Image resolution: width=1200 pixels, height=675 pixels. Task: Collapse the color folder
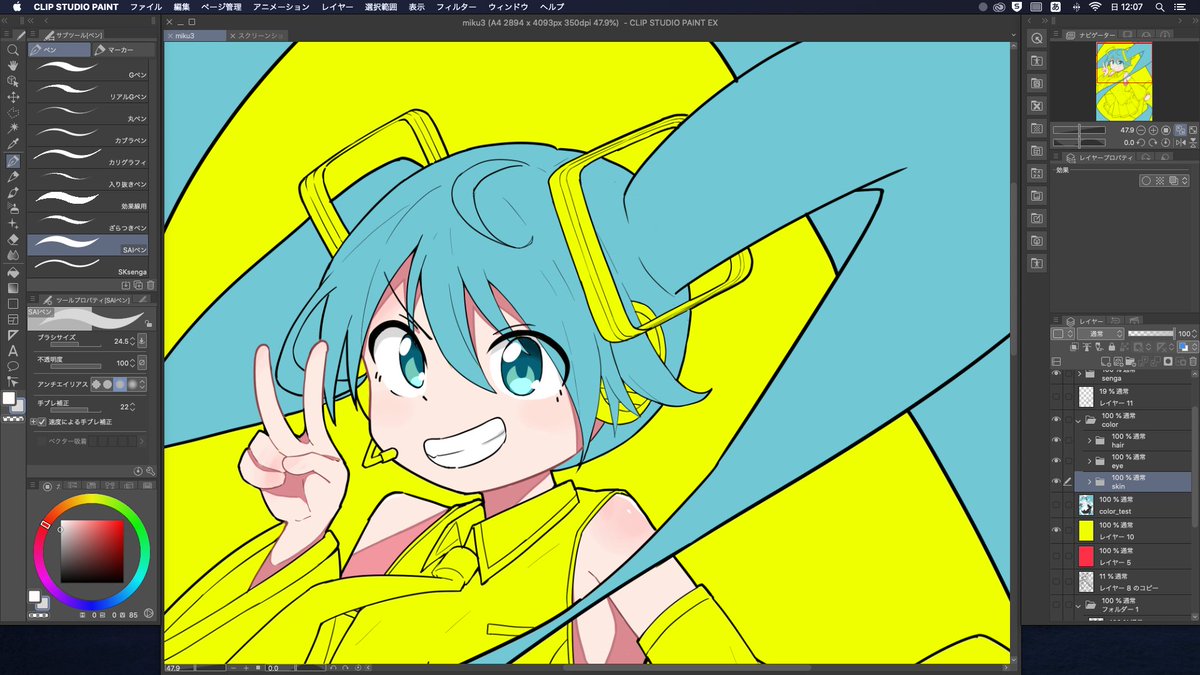coord(1078,420)
